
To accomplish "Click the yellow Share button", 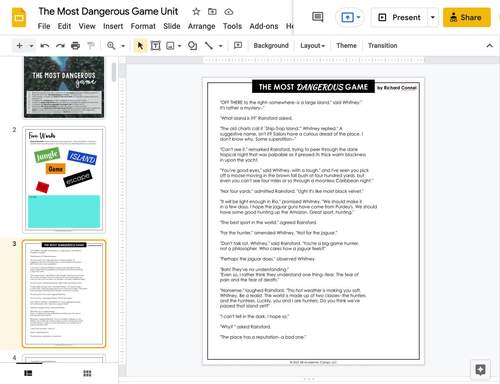I will coord(467,17).
